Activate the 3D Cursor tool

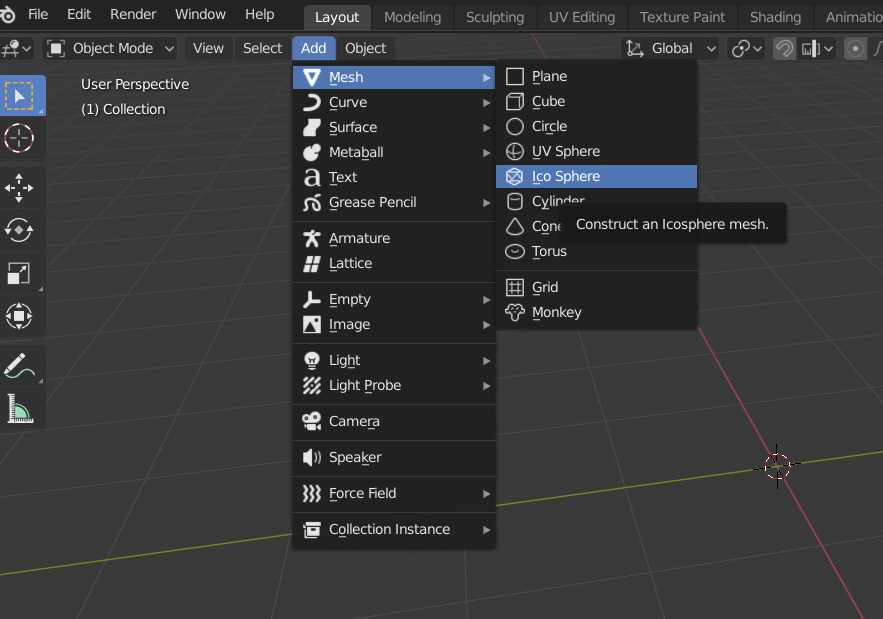[x=20, y=139]
